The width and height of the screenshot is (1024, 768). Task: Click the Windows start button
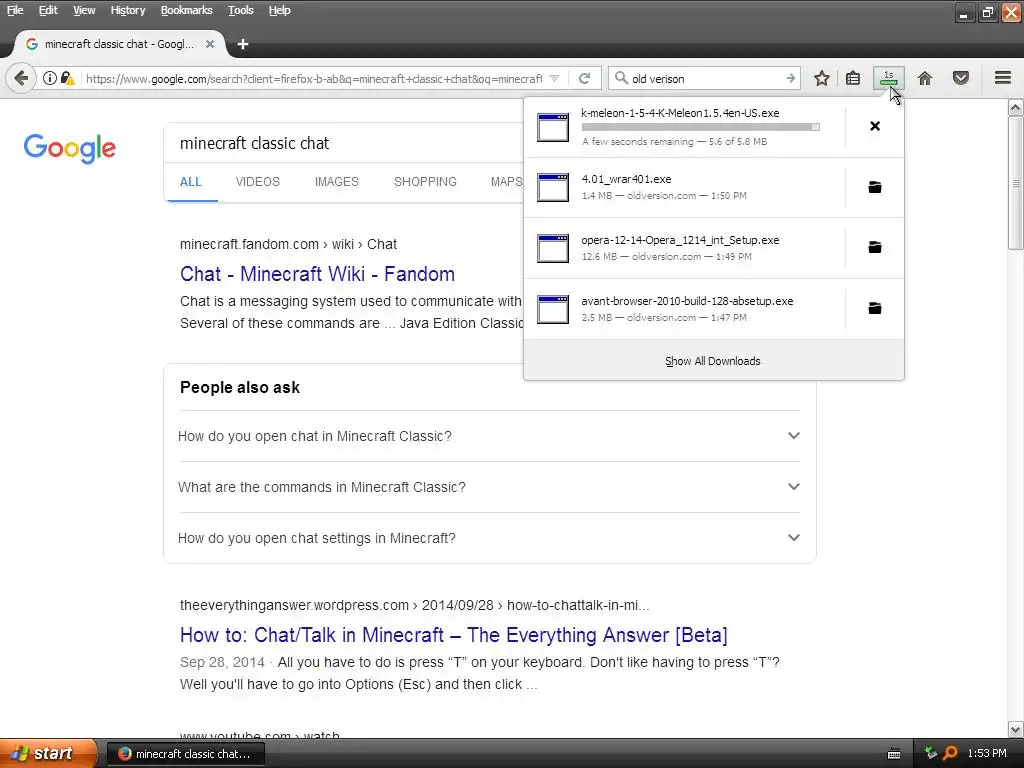(x=48, y=753)
